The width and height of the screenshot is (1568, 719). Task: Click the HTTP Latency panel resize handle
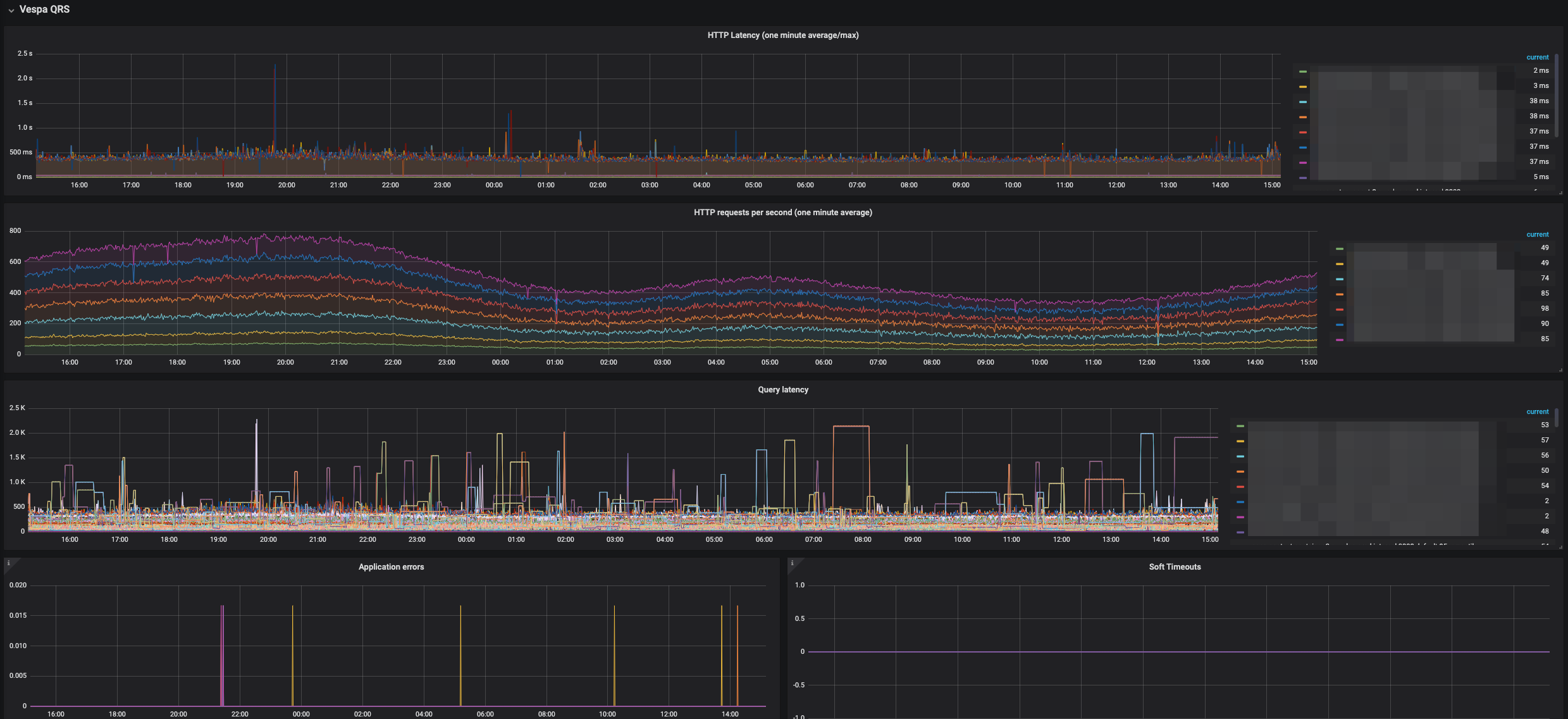pos(1560,192)
